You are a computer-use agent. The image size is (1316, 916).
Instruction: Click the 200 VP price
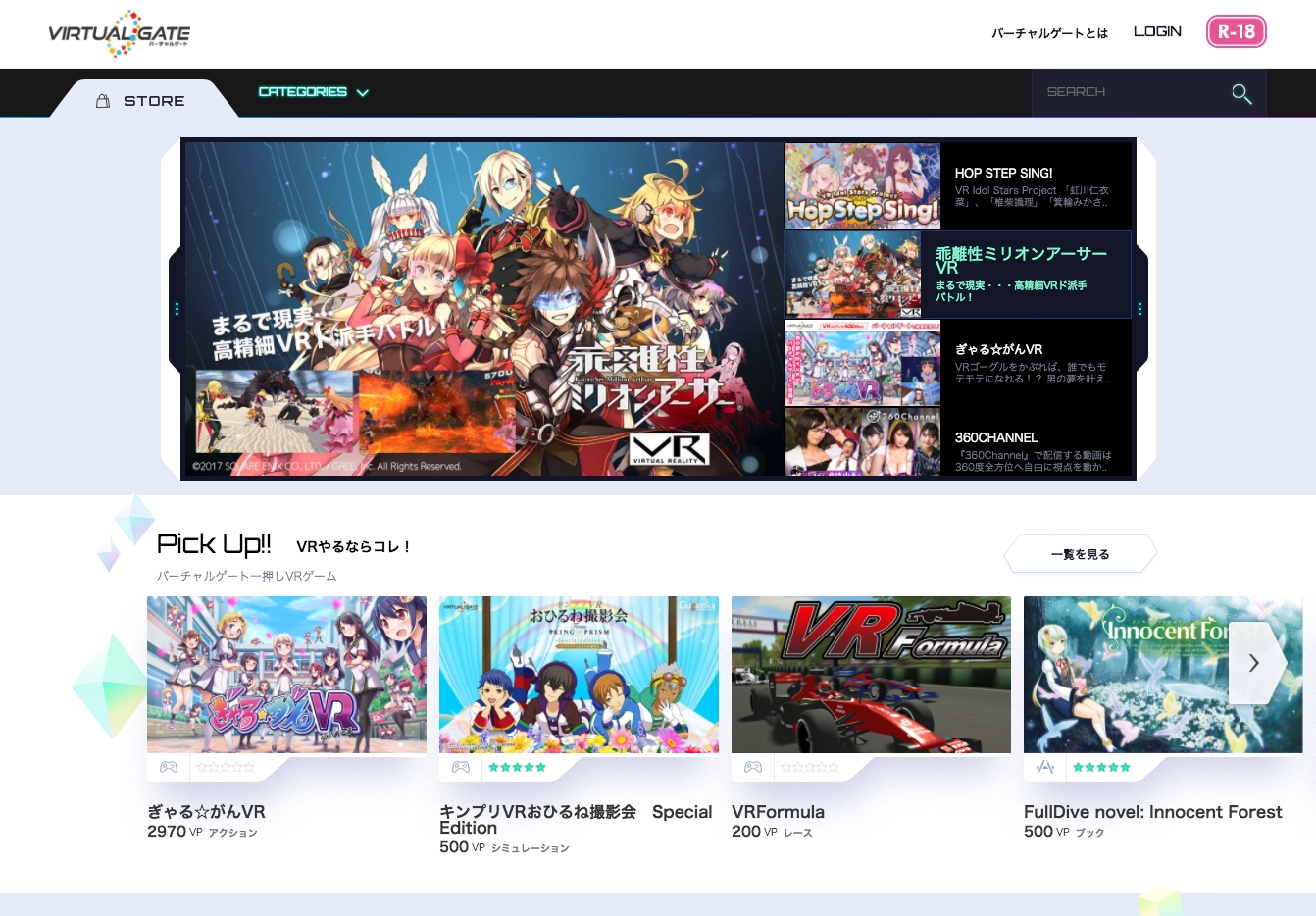pos(754,832)
